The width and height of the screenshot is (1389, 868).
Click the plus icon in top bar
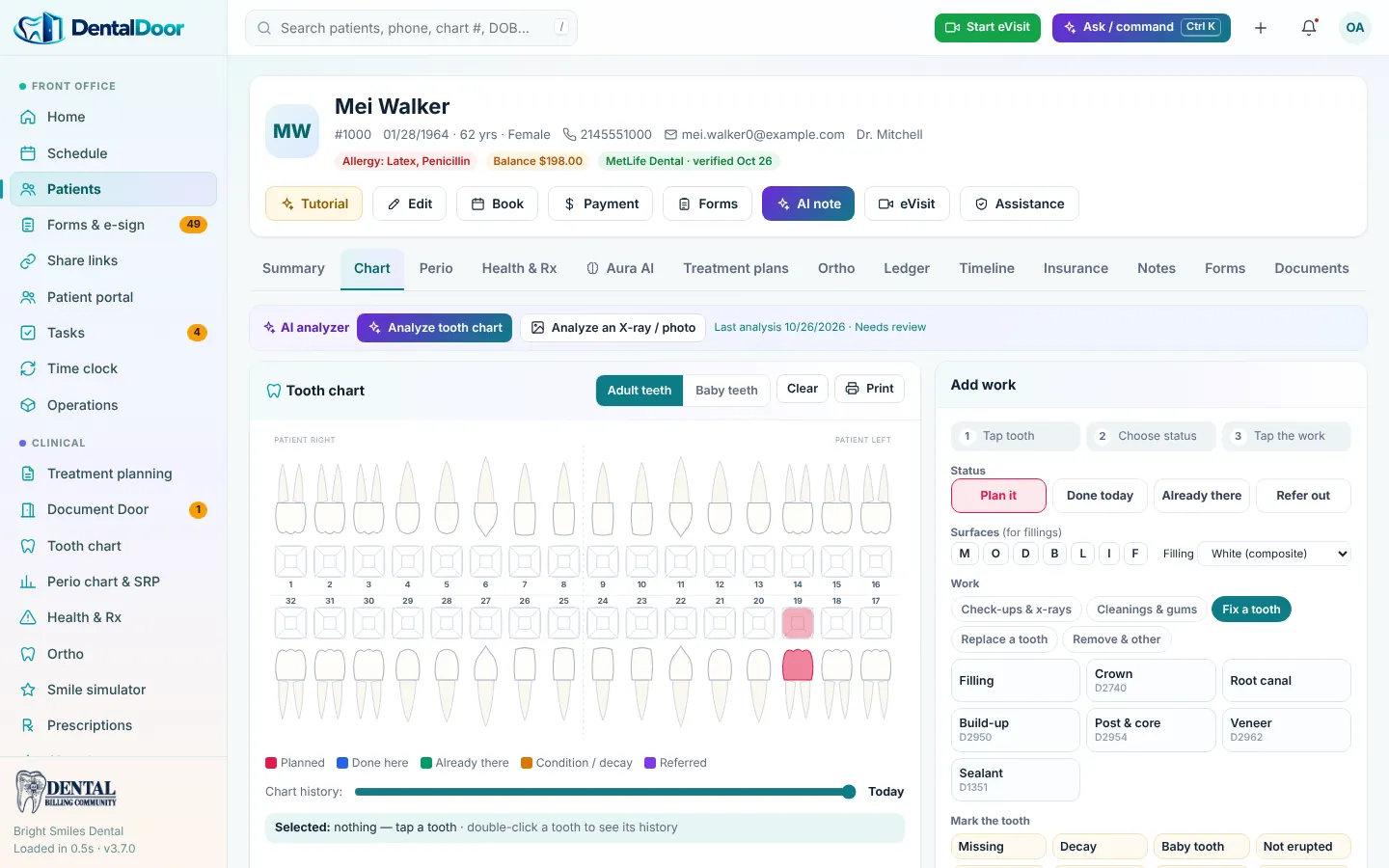click(1261, 28)
